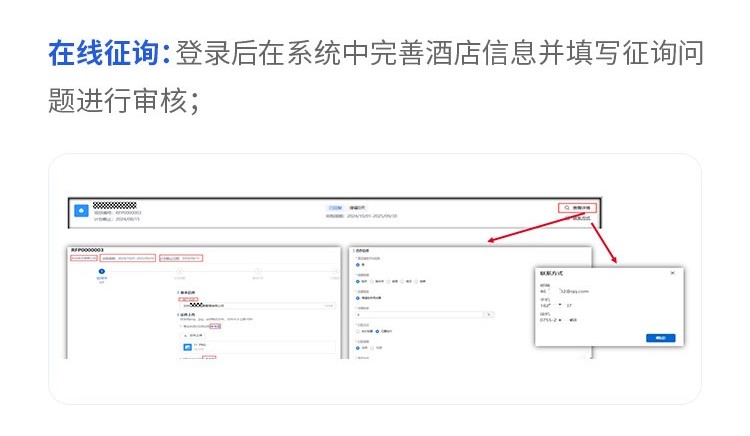
Task: Expand the dropdown arrow on the wide select field
Action: (489, 315)
